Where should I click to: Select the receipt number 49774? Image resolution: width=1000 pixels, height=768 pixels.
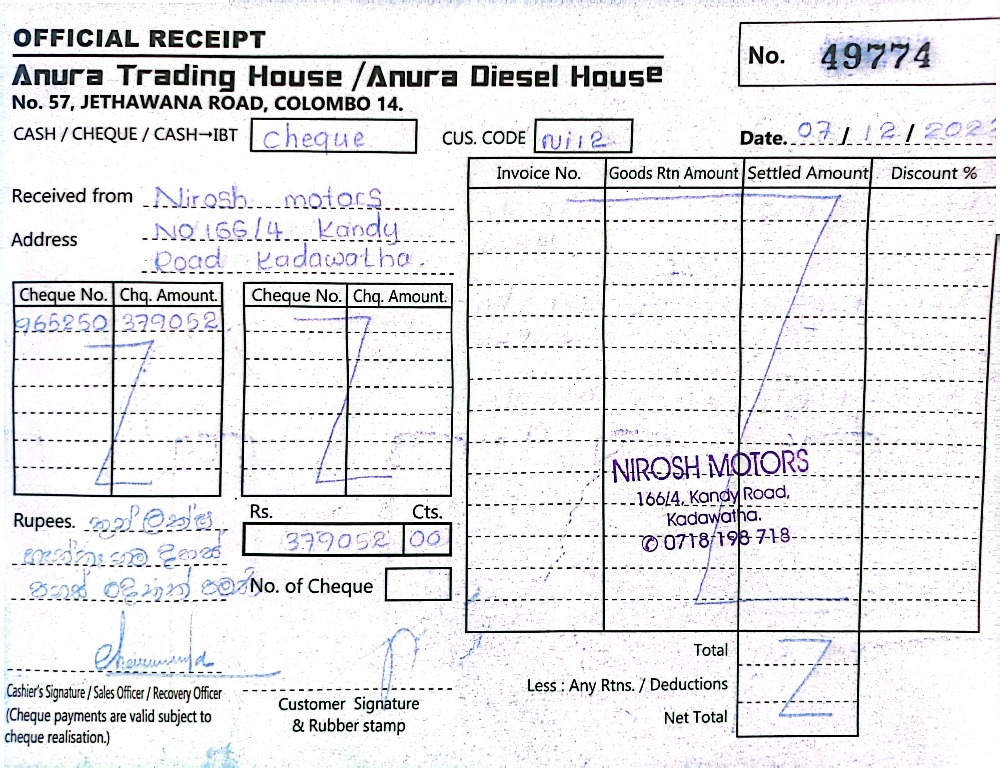pyautogui.click(x=875, y=57)
